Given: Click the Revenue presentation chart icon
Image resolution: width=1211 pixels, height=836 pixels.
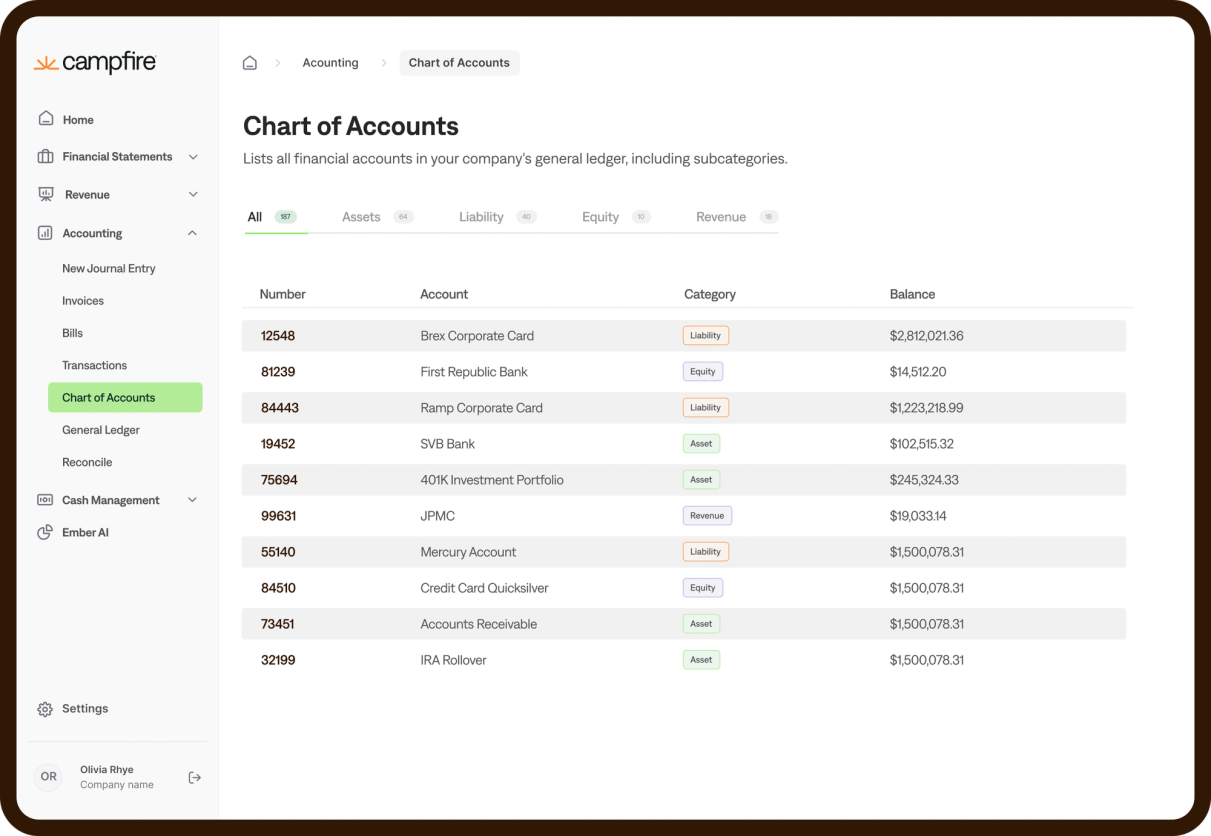Looking at the screenshot, I should pyautogui.click(x=46, y=194).
